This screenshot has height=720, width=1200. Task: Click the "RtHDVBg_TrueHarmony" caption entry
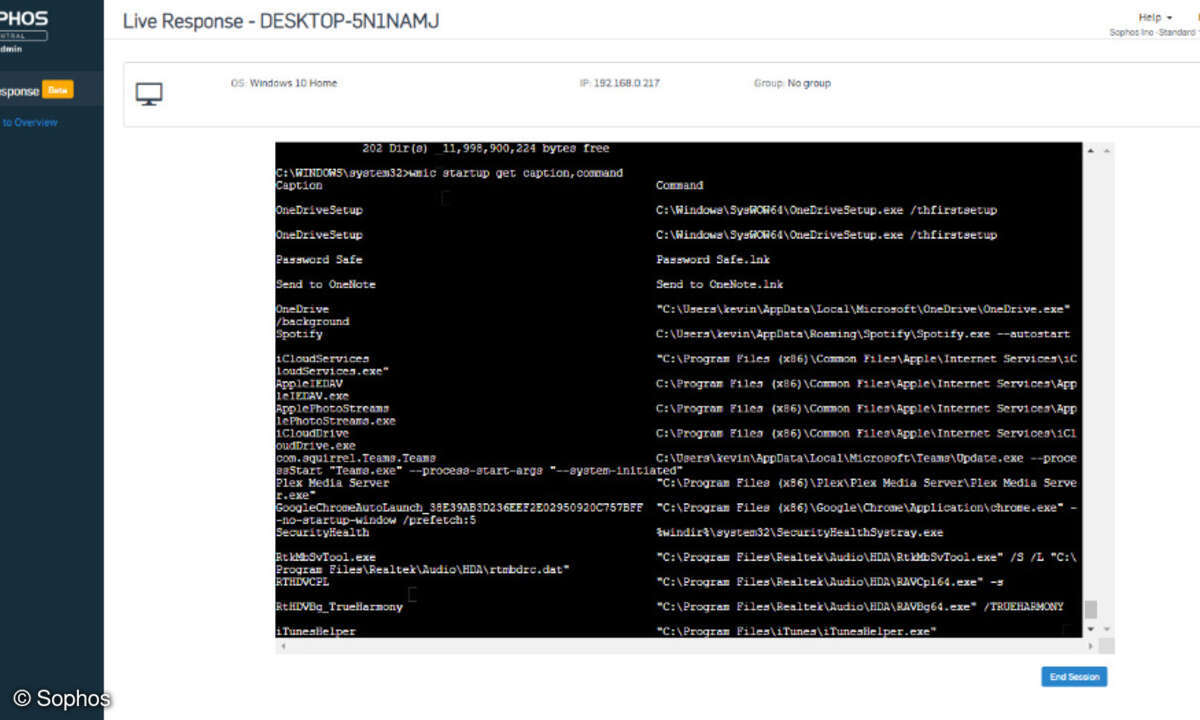[340, 607]
